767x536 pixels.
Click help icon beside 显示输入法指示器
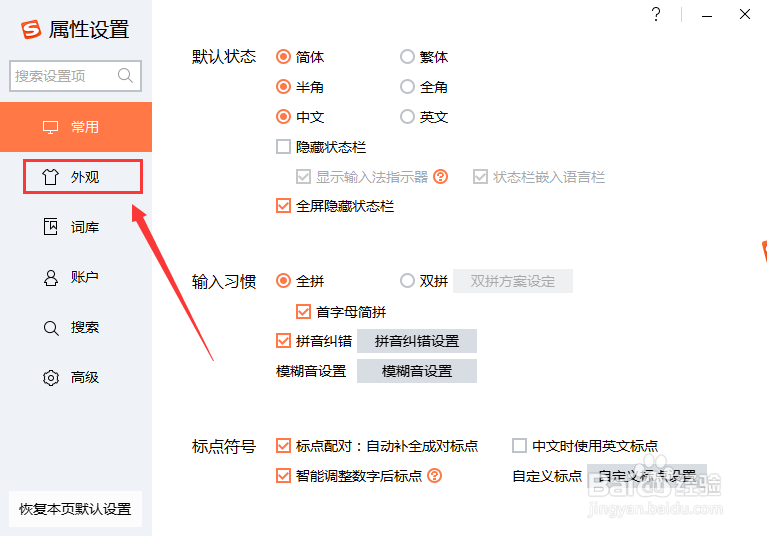440,177
